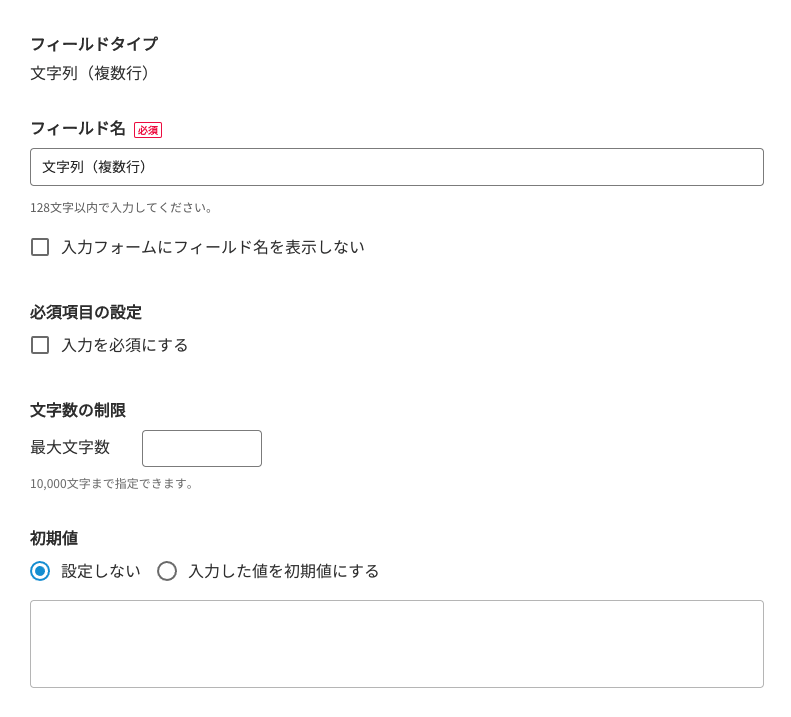
Task: Click the 入力フォームにフィールド名を表示しない label text
Action: (213, 247)
